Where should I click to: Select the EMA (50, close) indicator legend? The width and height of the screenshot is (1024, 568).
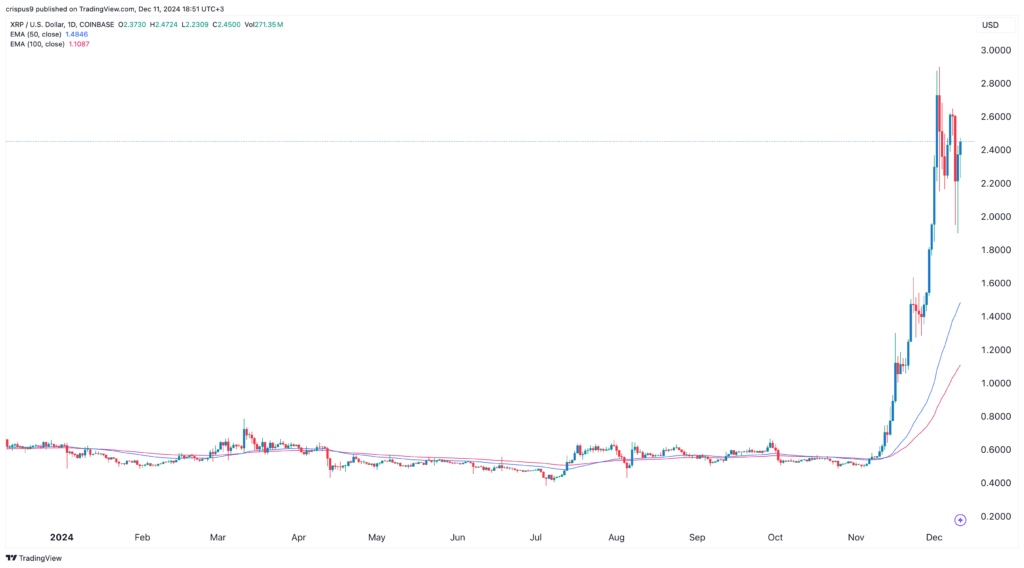(36, 35)
